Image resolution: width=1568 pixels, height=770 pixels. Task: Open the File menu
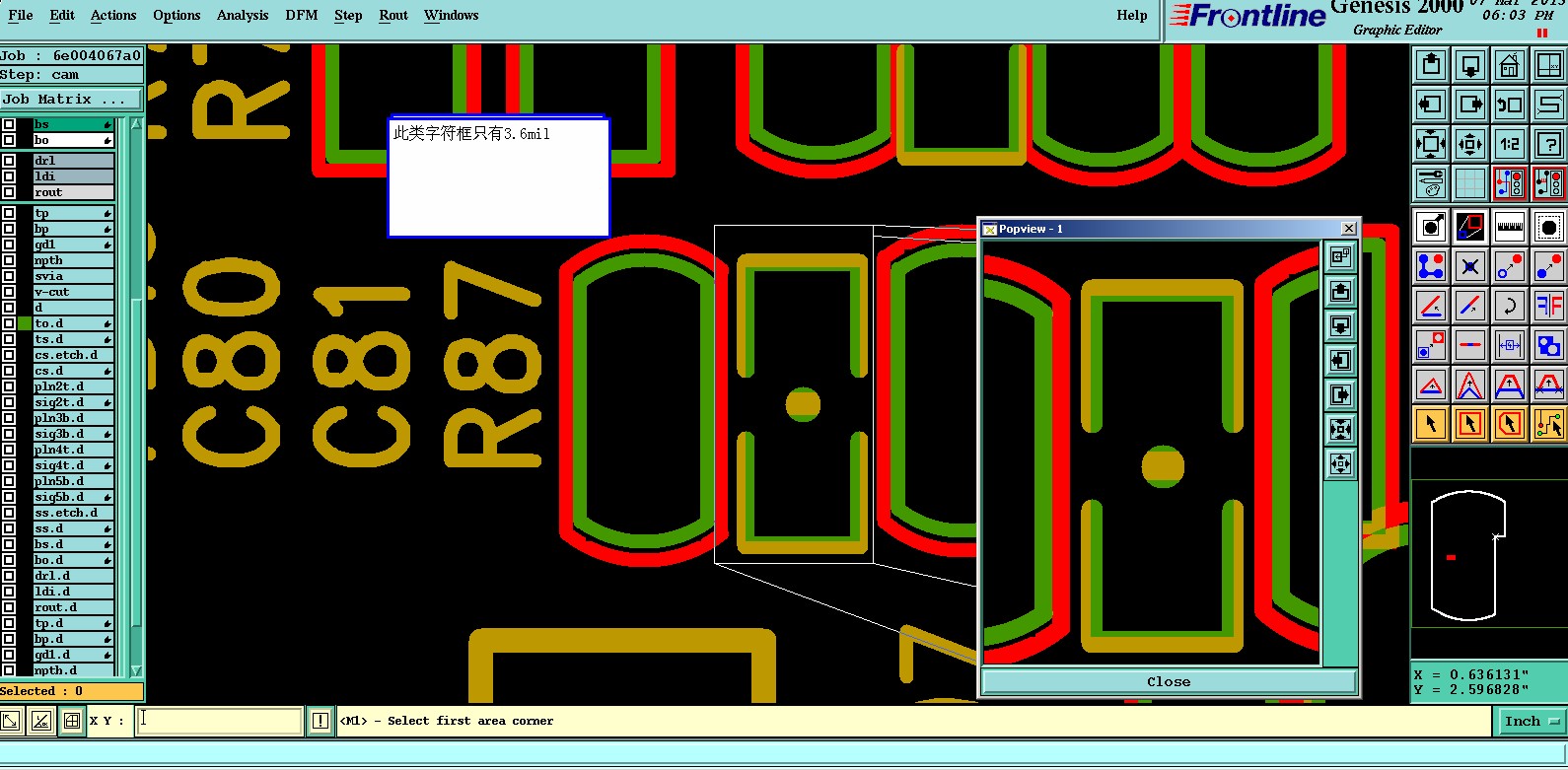(x=20, y=16)
